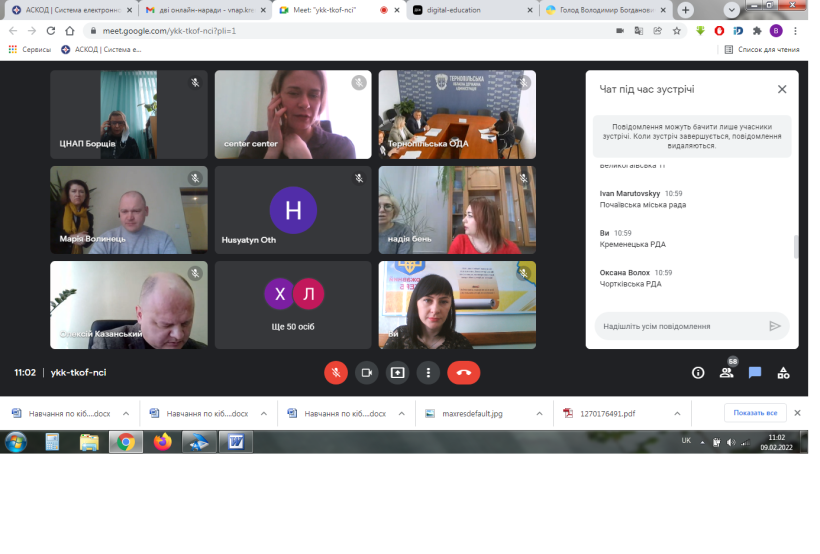The image size is (820, 554).
Task: Open 1270176491.pdf downloaded file
Action: click(x=599, y=414)
